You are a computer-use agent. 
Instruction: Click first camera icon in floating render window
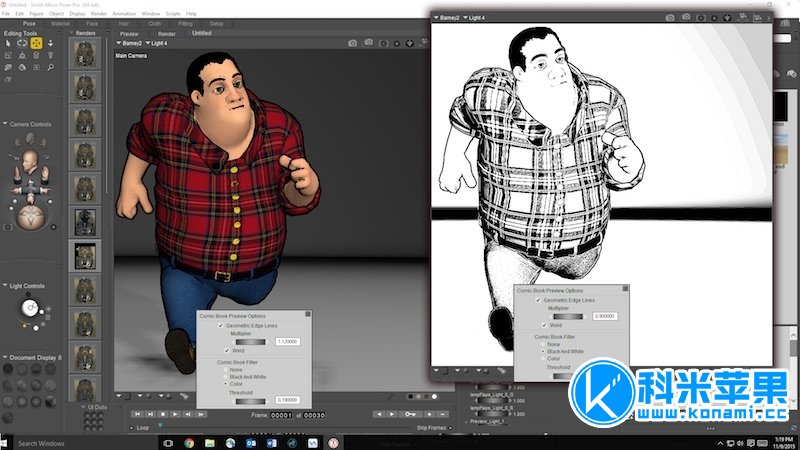click(x=670, y=17)
